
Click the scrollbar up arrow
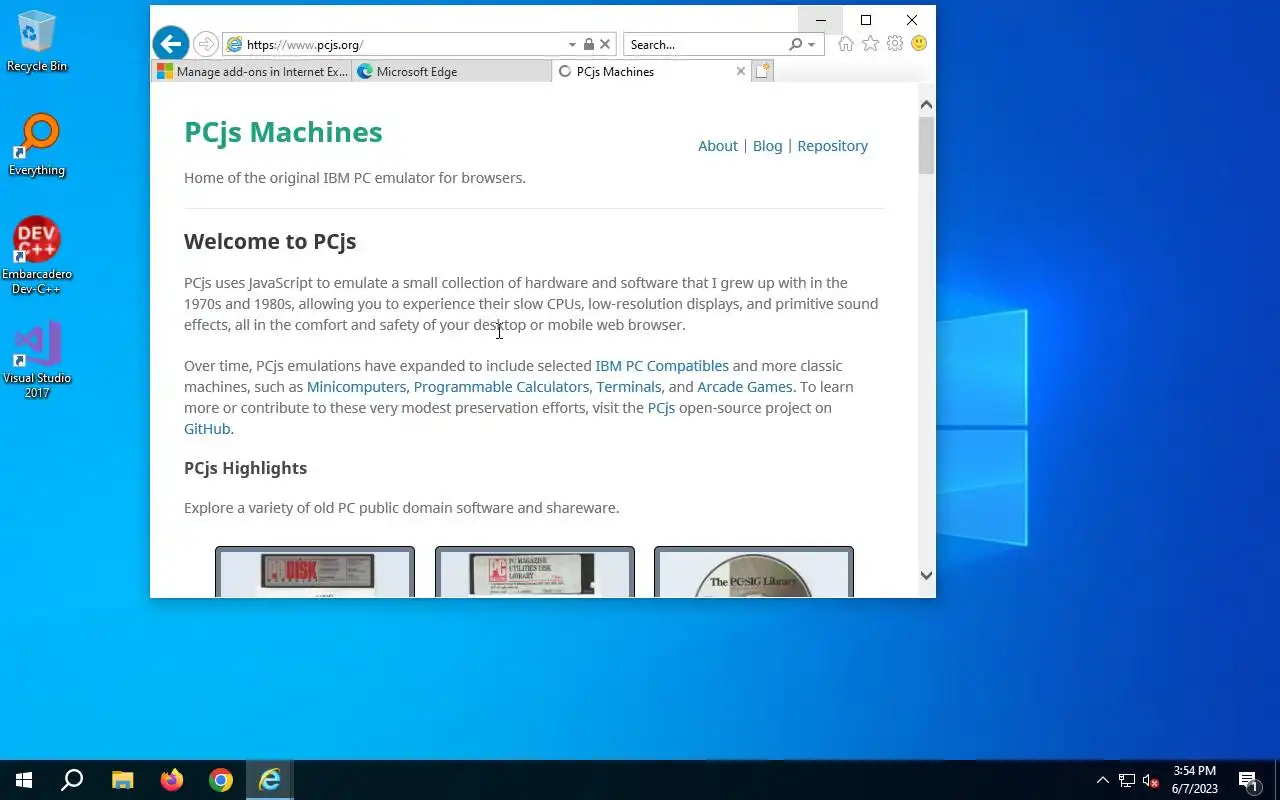(926, 105)
